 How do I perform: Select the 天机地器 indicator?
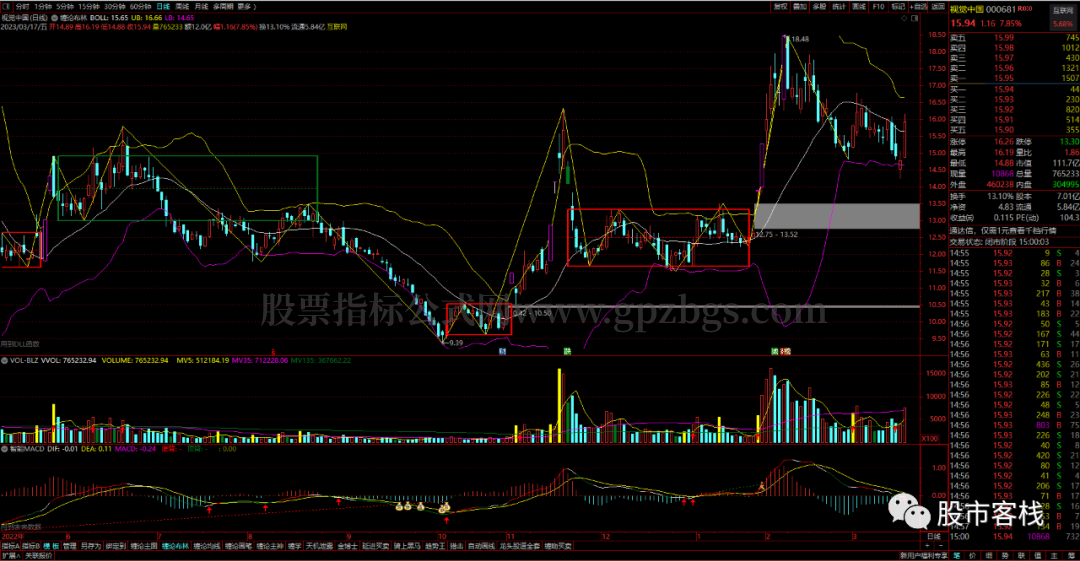[319, 546]
